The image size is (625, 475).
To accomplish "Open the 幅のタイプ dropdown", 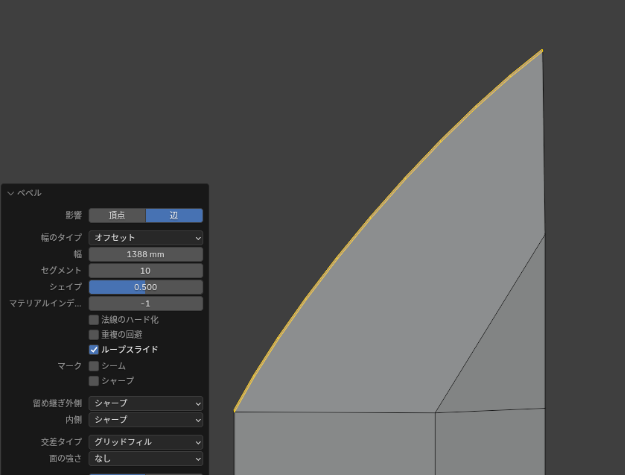I will (x=145, y=238).
